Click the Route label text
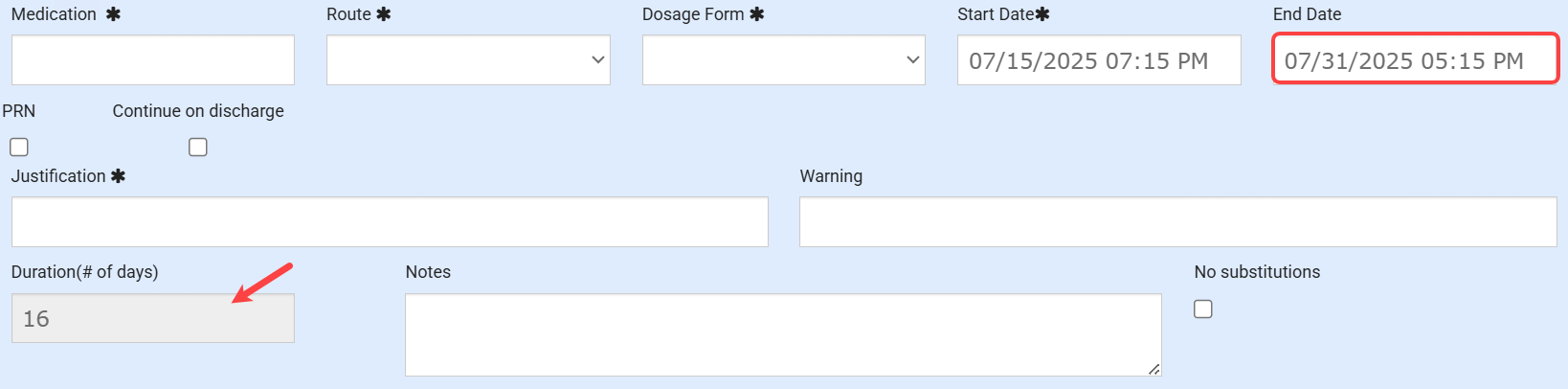The image size is (1568, 389). (348, 14)
